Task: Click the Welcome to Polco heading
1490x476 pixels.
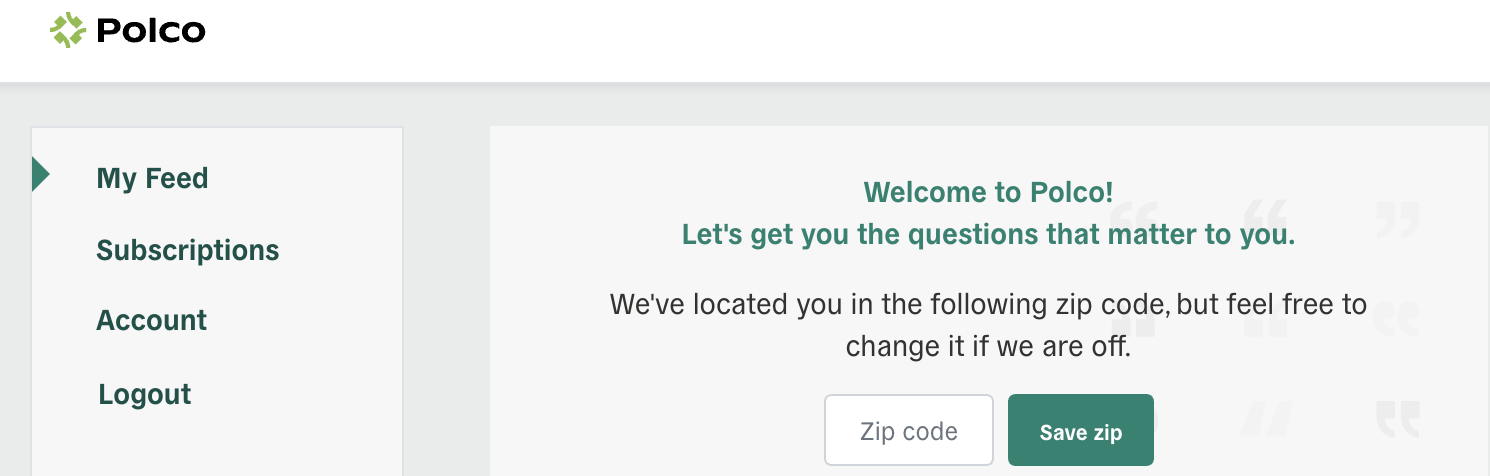Action: click(x=988, y=192)
